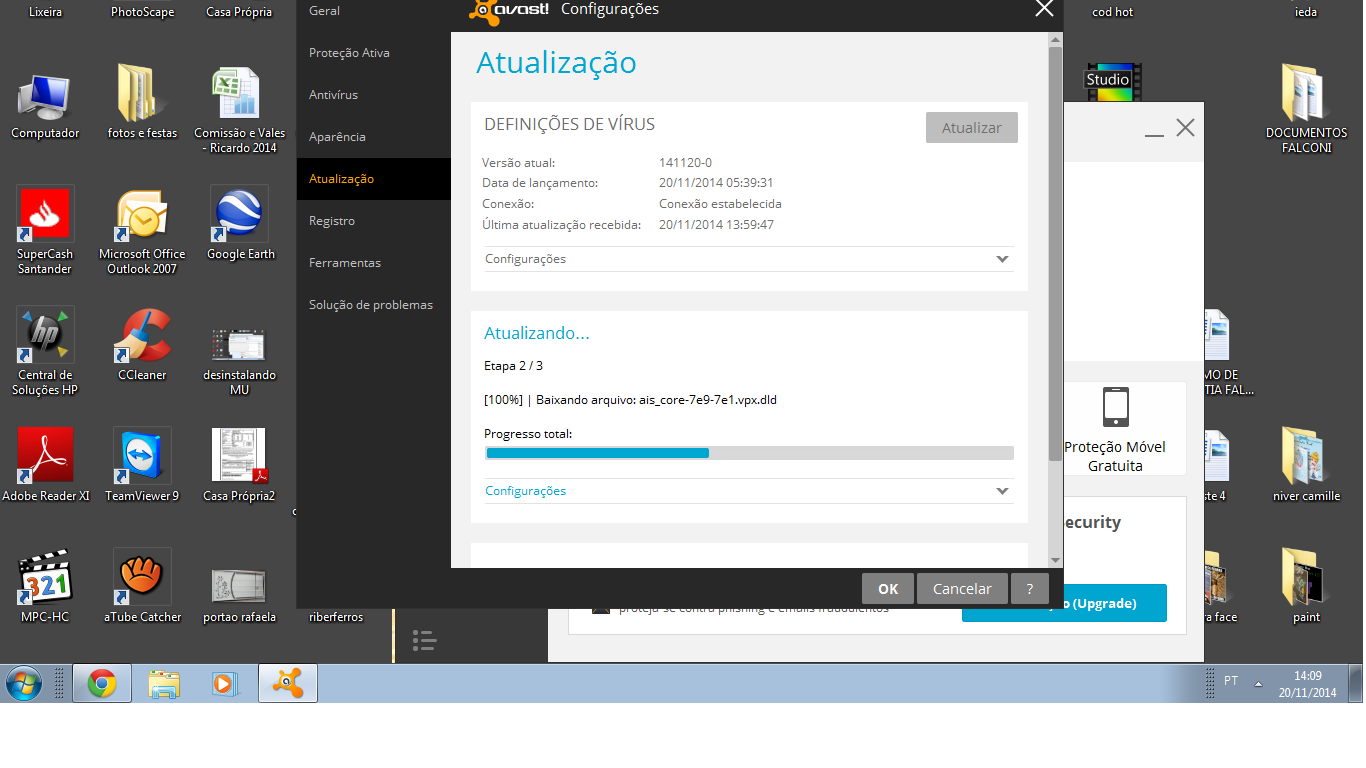The image size is (1366, 768).
Task: Select Antivírus in the settings sidebar
Action: (x=333, y=95)
